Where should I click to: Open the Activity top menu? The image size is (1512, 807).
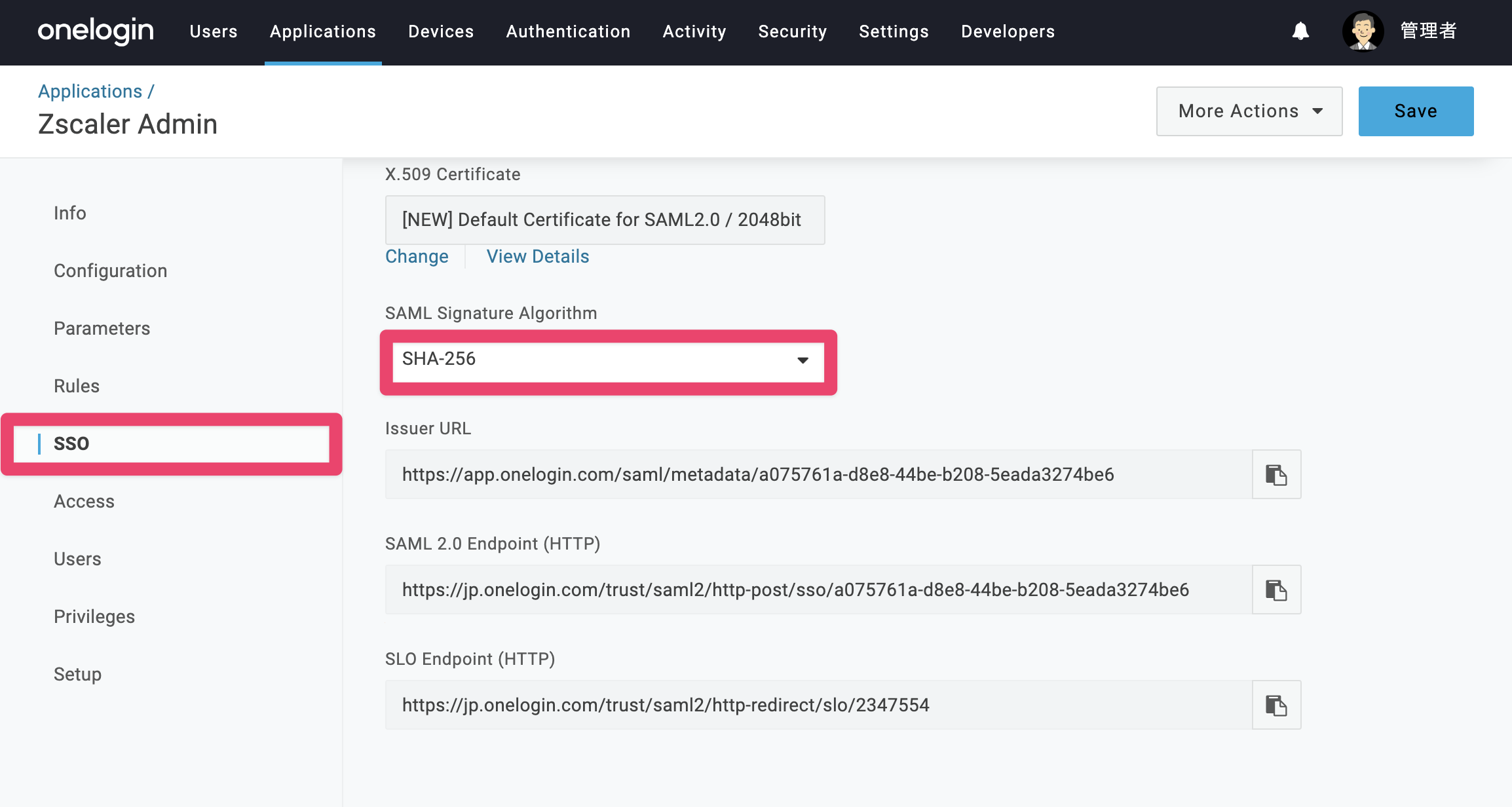click(694, 31)
